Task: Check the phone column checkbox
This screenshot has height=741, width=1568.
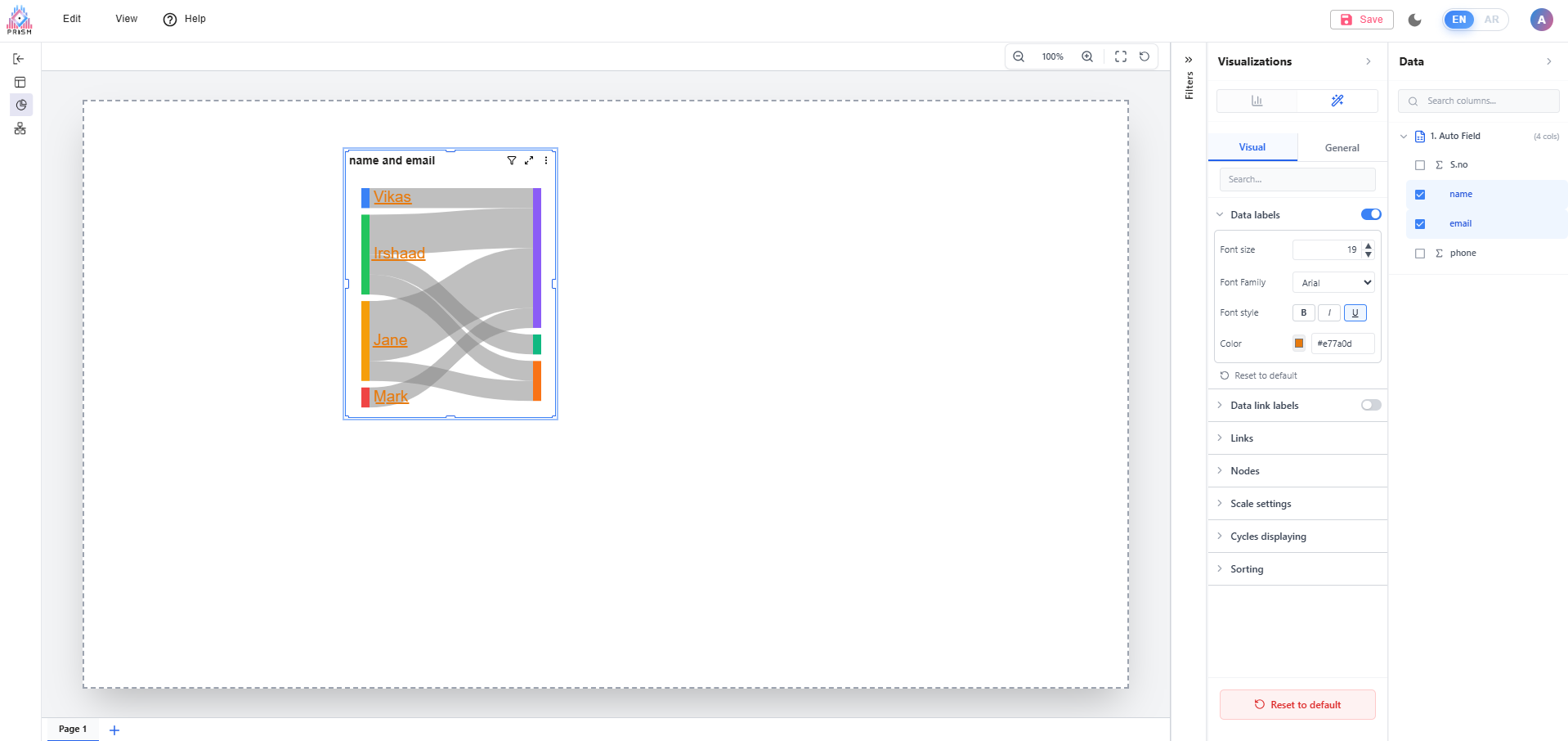Action: pyautogui.click(x=1420, y=254)
